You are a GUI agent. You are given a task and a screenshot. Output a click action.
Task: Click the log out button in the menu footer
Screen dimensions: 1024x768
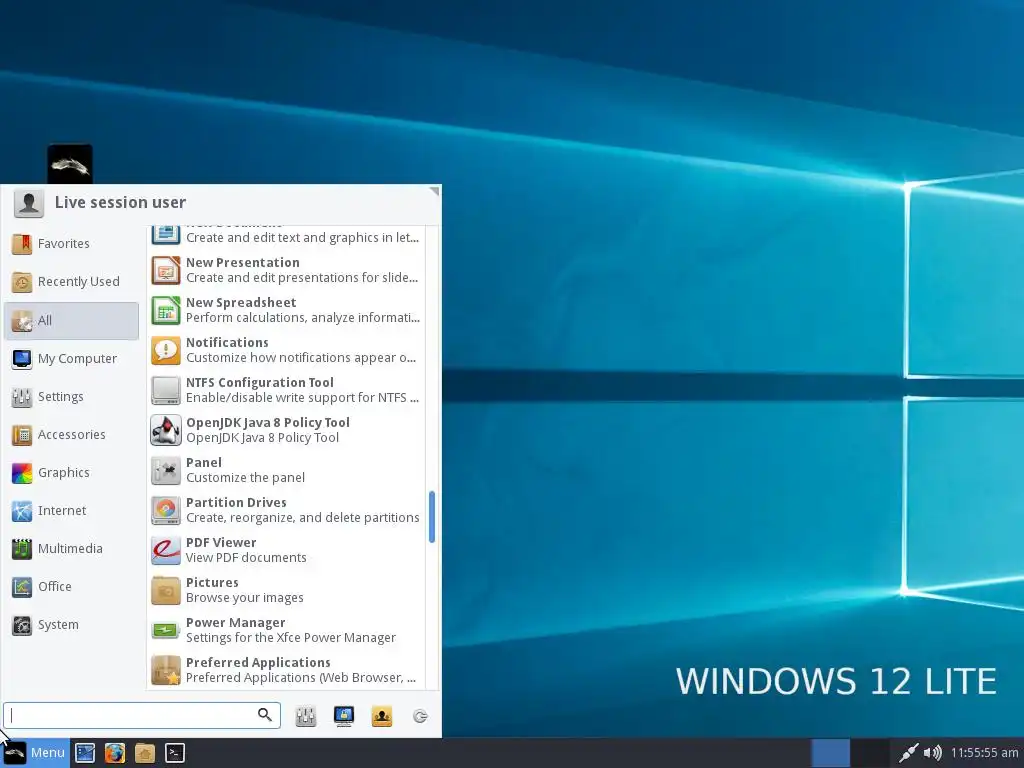click(x=420, y=716)
